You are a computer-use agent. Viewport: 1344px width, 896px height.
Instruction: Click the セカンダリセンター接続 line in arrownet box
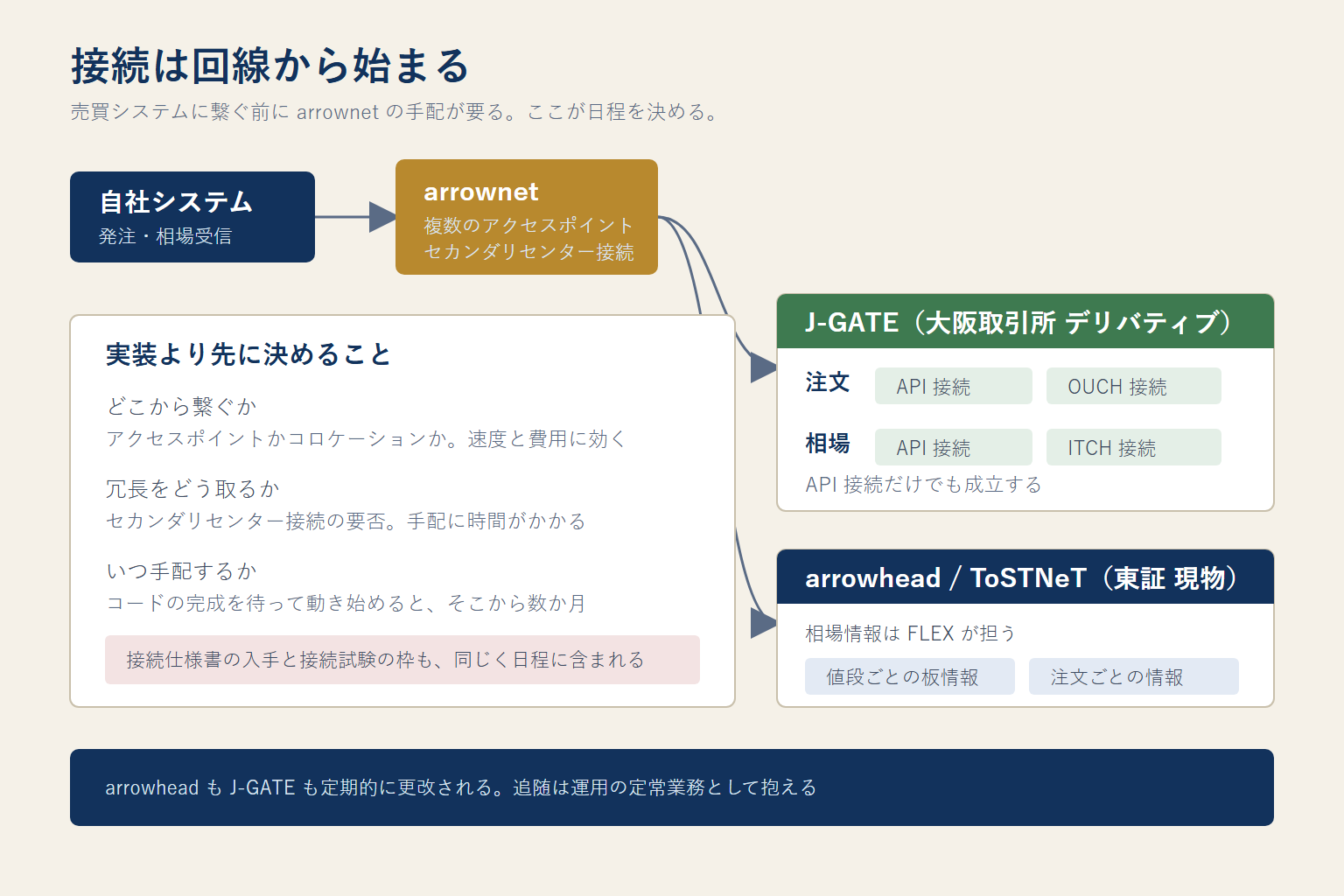(528, 252)
